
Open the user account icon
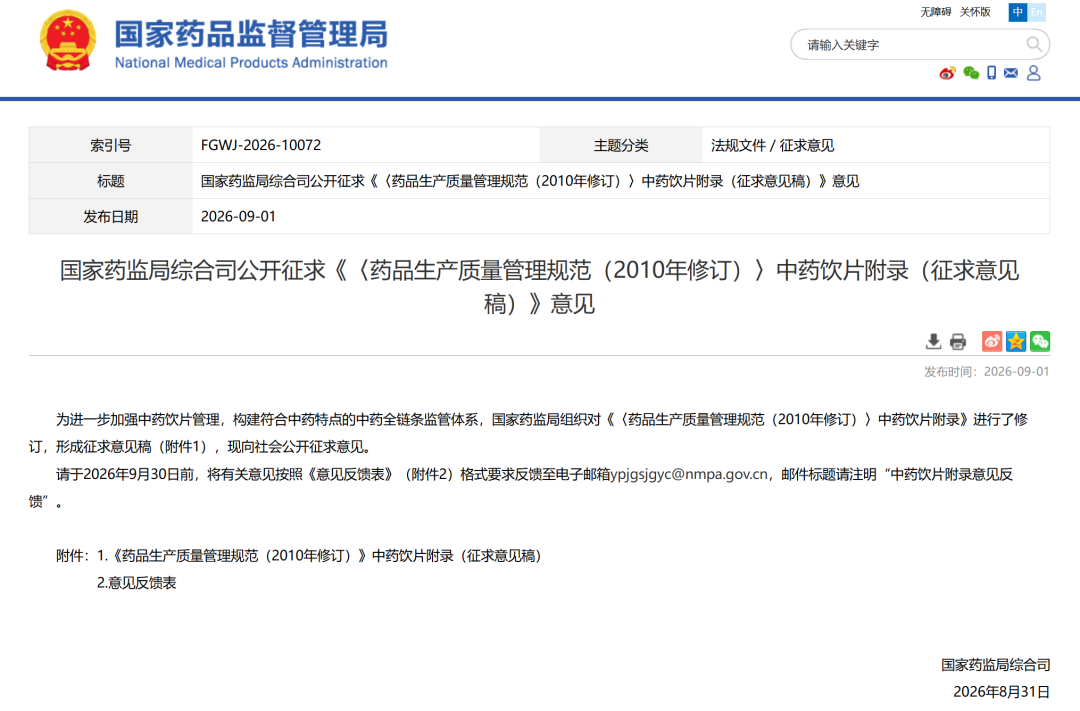click(x=1033, y=73)
